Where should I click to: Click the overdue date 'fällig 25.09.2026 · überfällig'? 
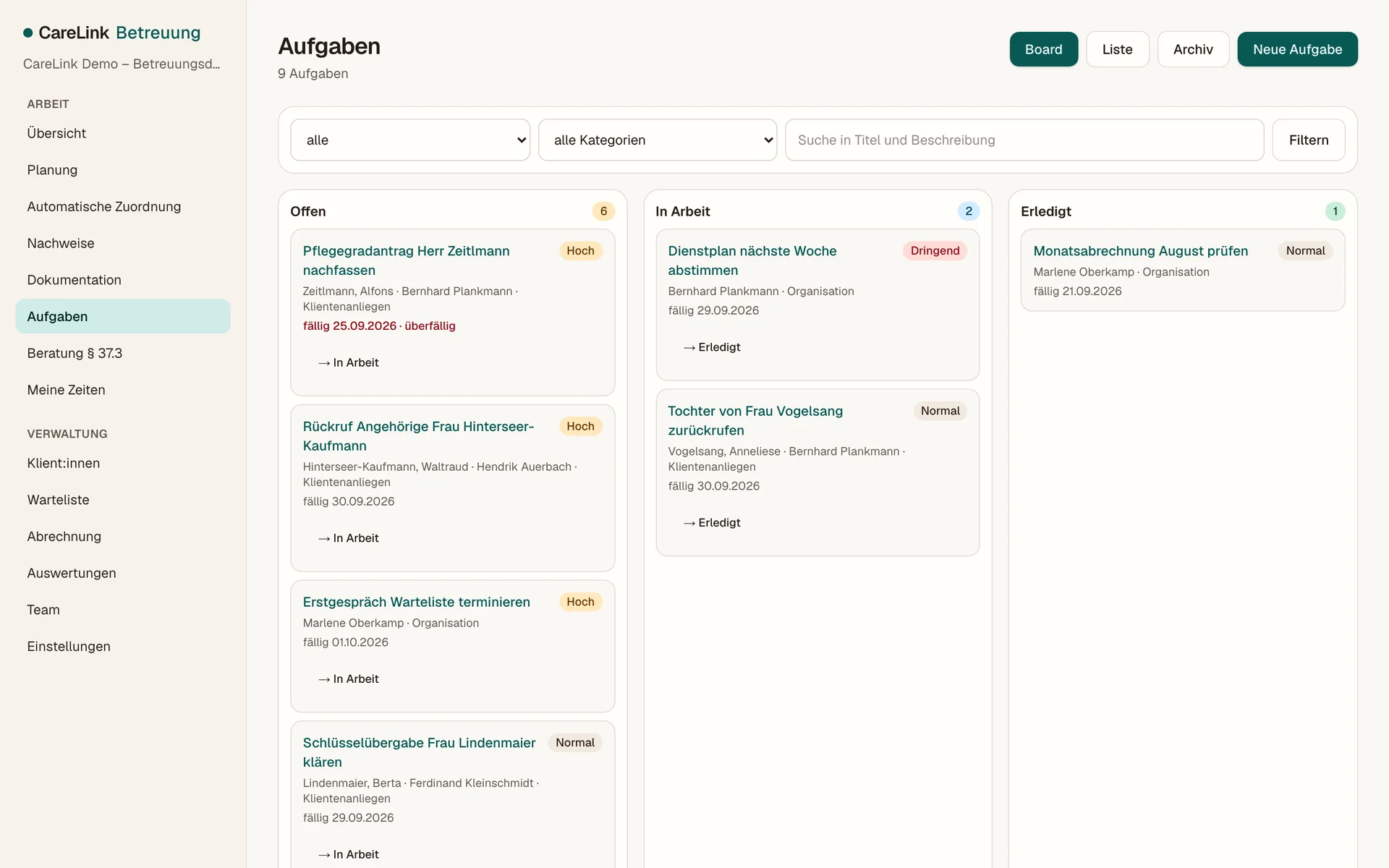click(x=379, y=325)
